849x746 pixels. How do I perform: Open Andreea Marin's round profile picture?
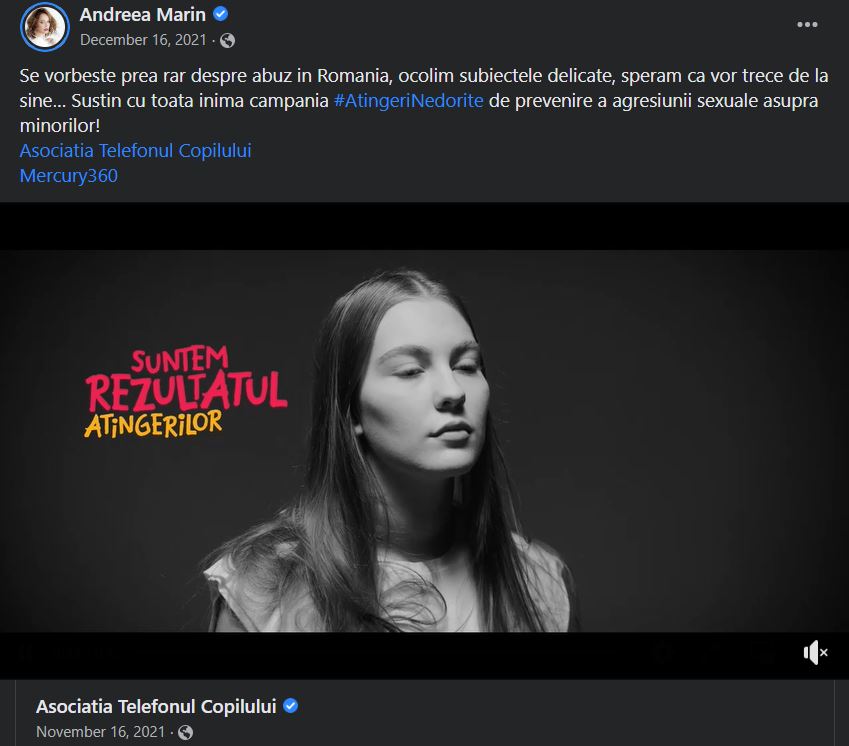tap(44, 27)
